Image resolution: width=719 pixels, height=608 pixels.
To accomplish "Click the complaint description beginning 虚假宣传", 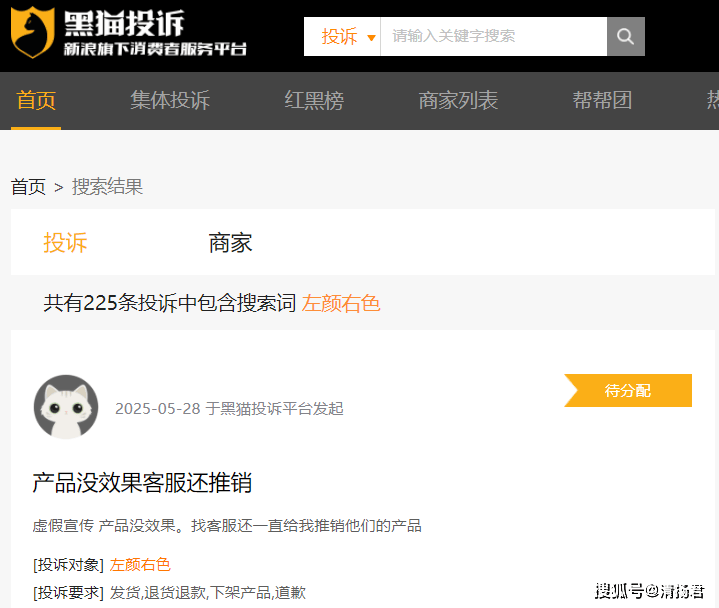I will (x=227, y=525).
